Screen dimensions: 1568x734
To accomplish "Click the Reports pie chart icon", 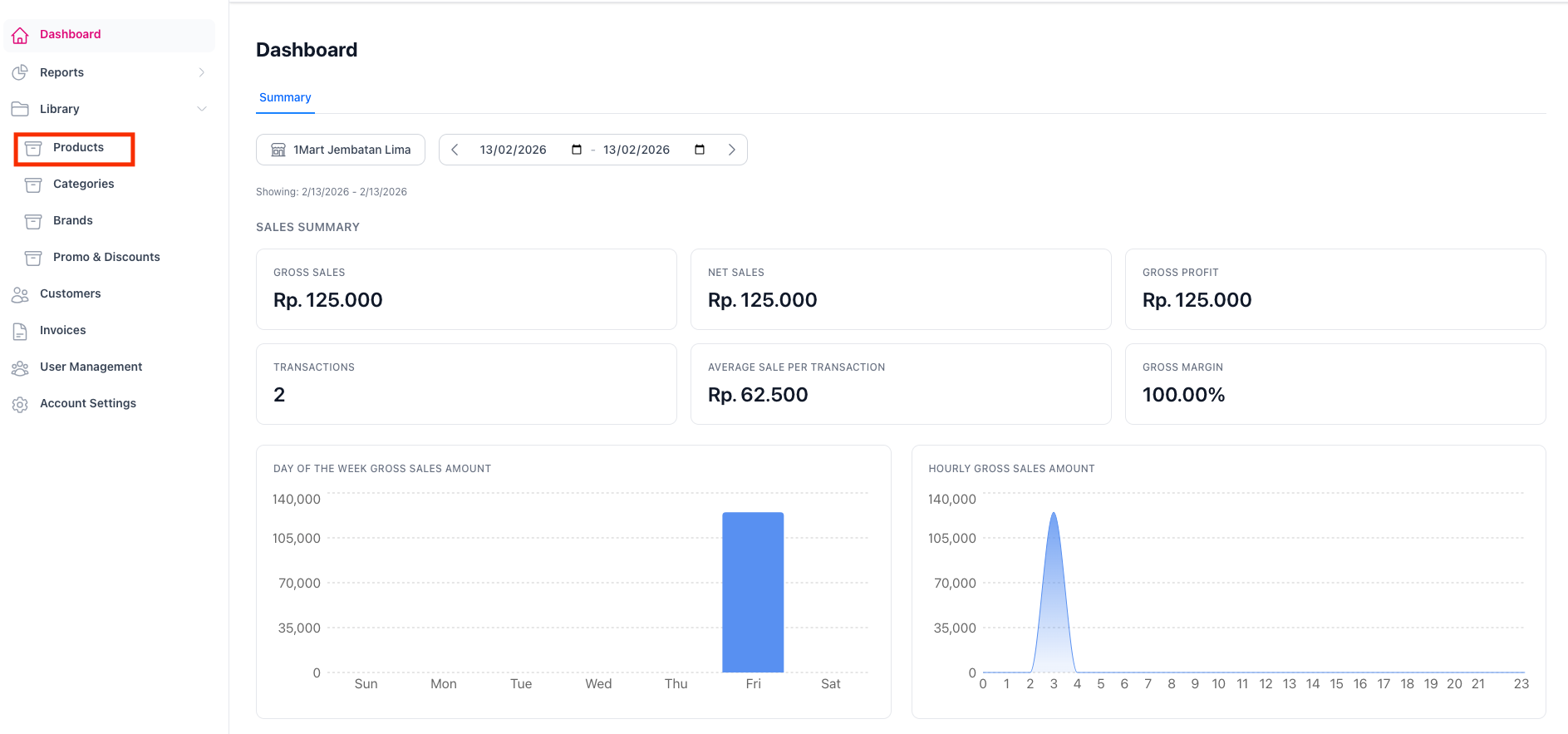I will [x=20, y=72].
